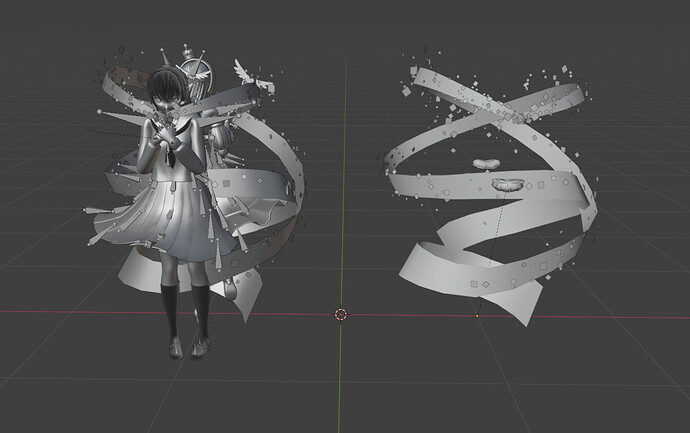Select the character's dark hair mesh

click(165, 86)
